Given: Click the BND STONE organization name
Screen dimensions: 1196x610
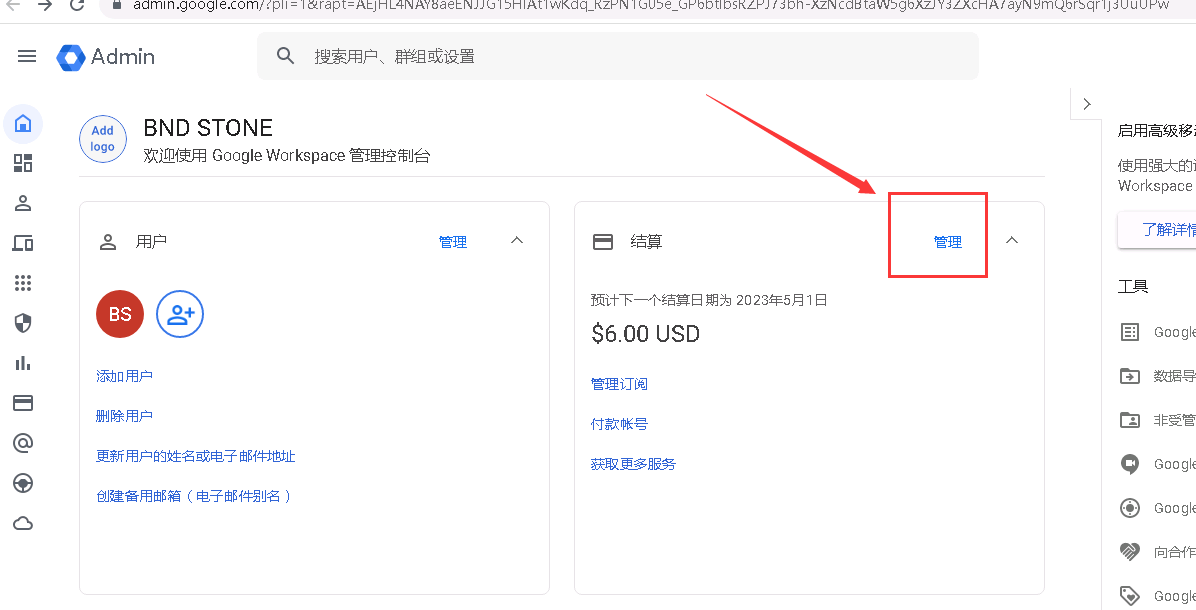Looking at the screenshot, I should click(208, 127).
